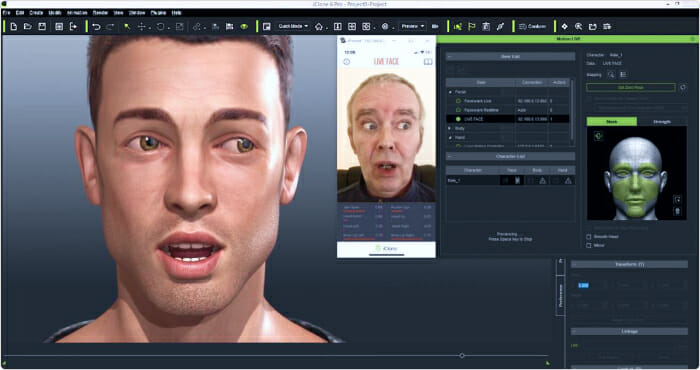Enable the Smooth Head checkbox
This screenshot has height=370, width=700.
click(x=588, y=237)
